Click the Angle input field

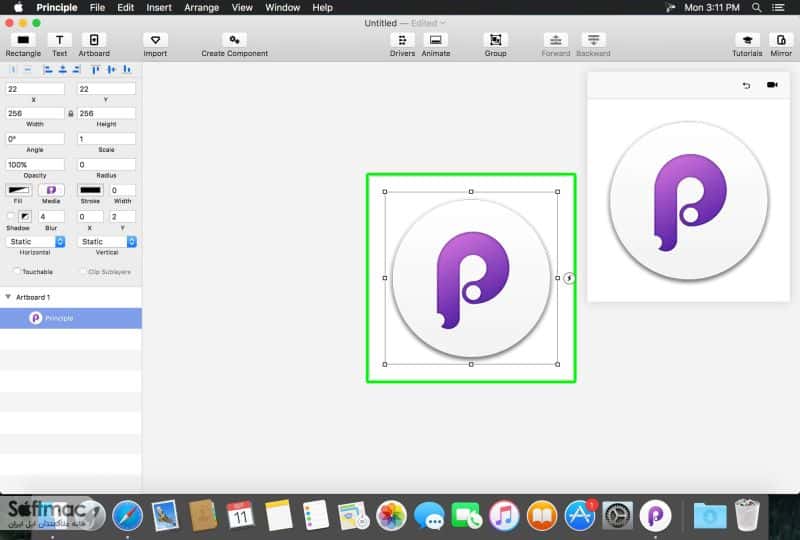click(35, 139)
